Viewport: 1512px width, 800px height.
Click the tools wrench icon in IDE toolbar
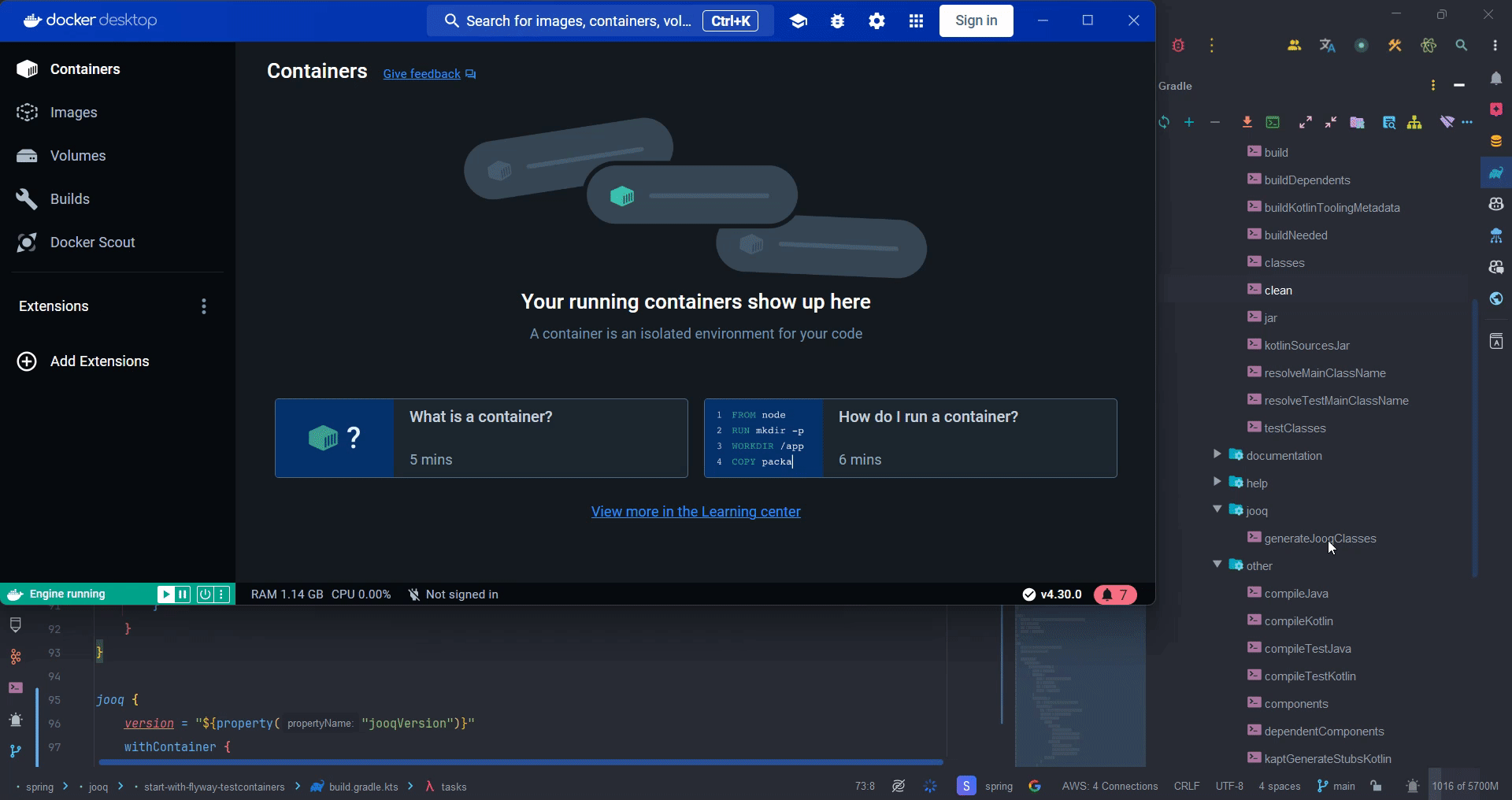1395,46
